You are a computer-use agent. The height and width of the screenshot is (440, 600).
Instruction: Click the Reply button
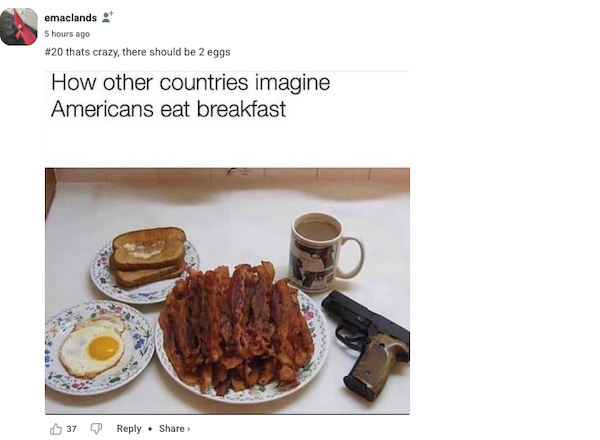(129, 429)
